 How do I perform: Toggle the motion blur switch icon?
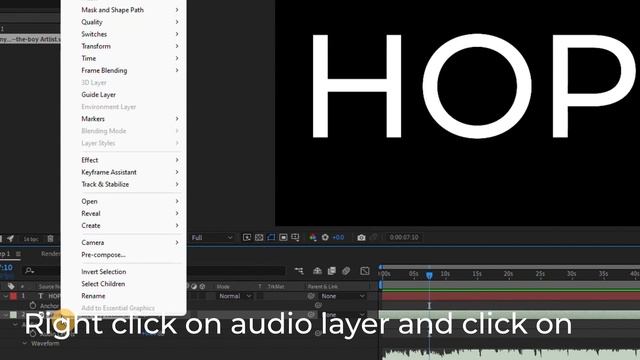coord(346,271)
